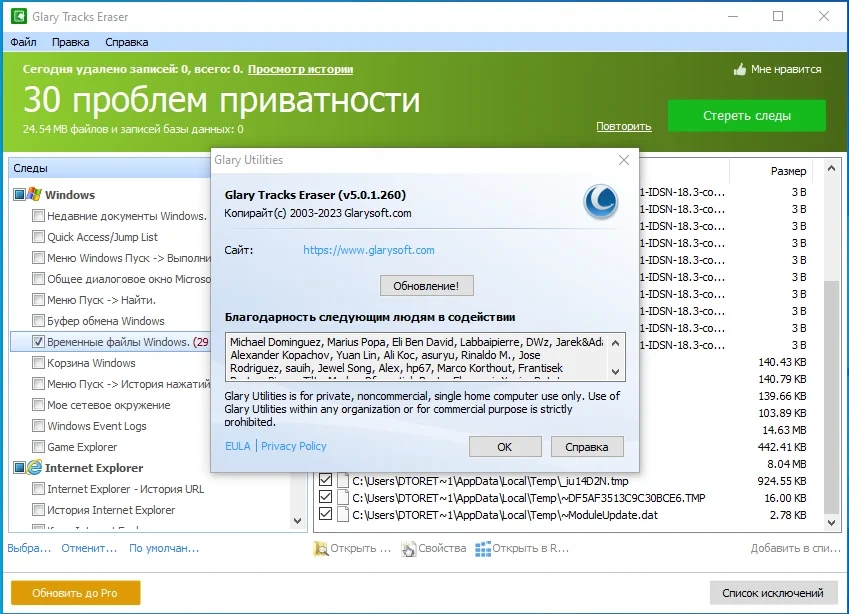The height and width of the screenshot is (614, 849).
Task: Check Меню Пуск -> Найти
Action: coord(38,299)
